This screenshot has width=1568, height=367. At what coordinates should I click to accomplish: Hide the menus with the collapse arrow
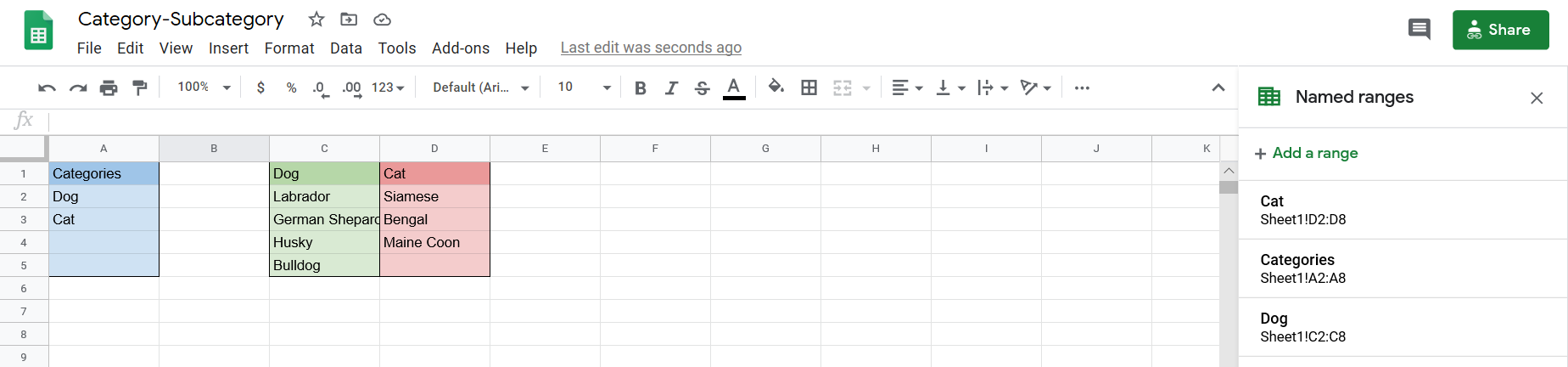pos(1218,88)
